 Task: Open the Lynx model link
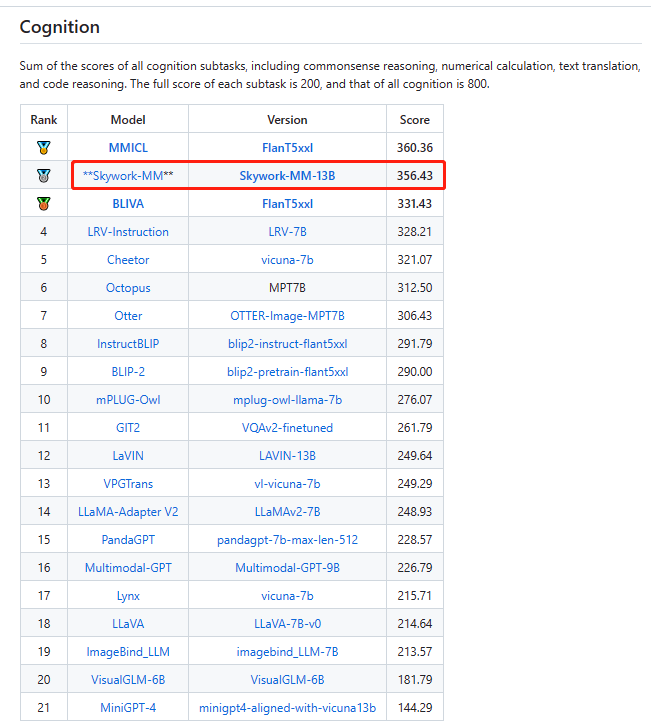click(128, 596)
